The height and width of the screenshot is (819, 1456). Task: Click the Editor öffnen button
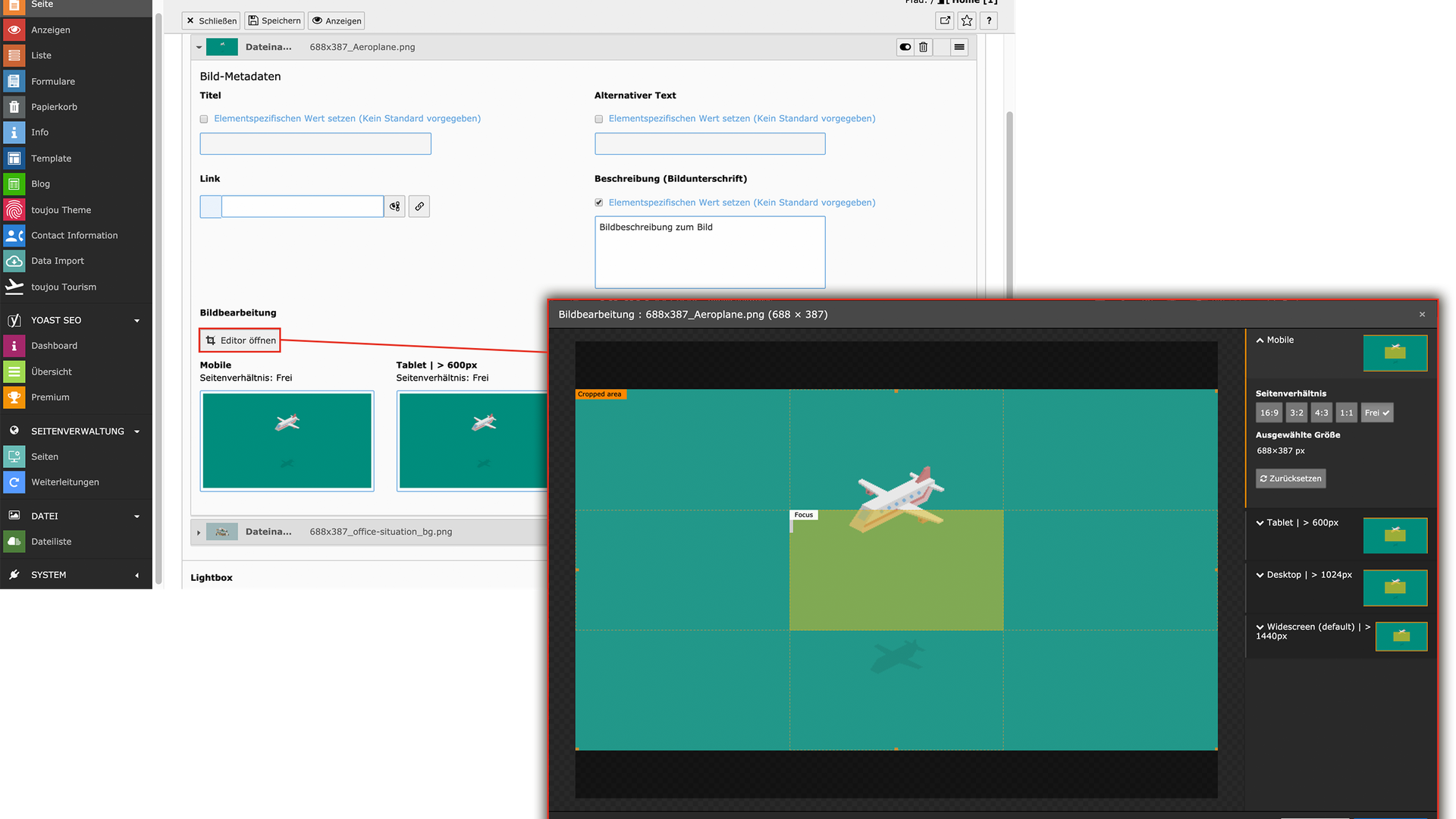pos(240,340)
